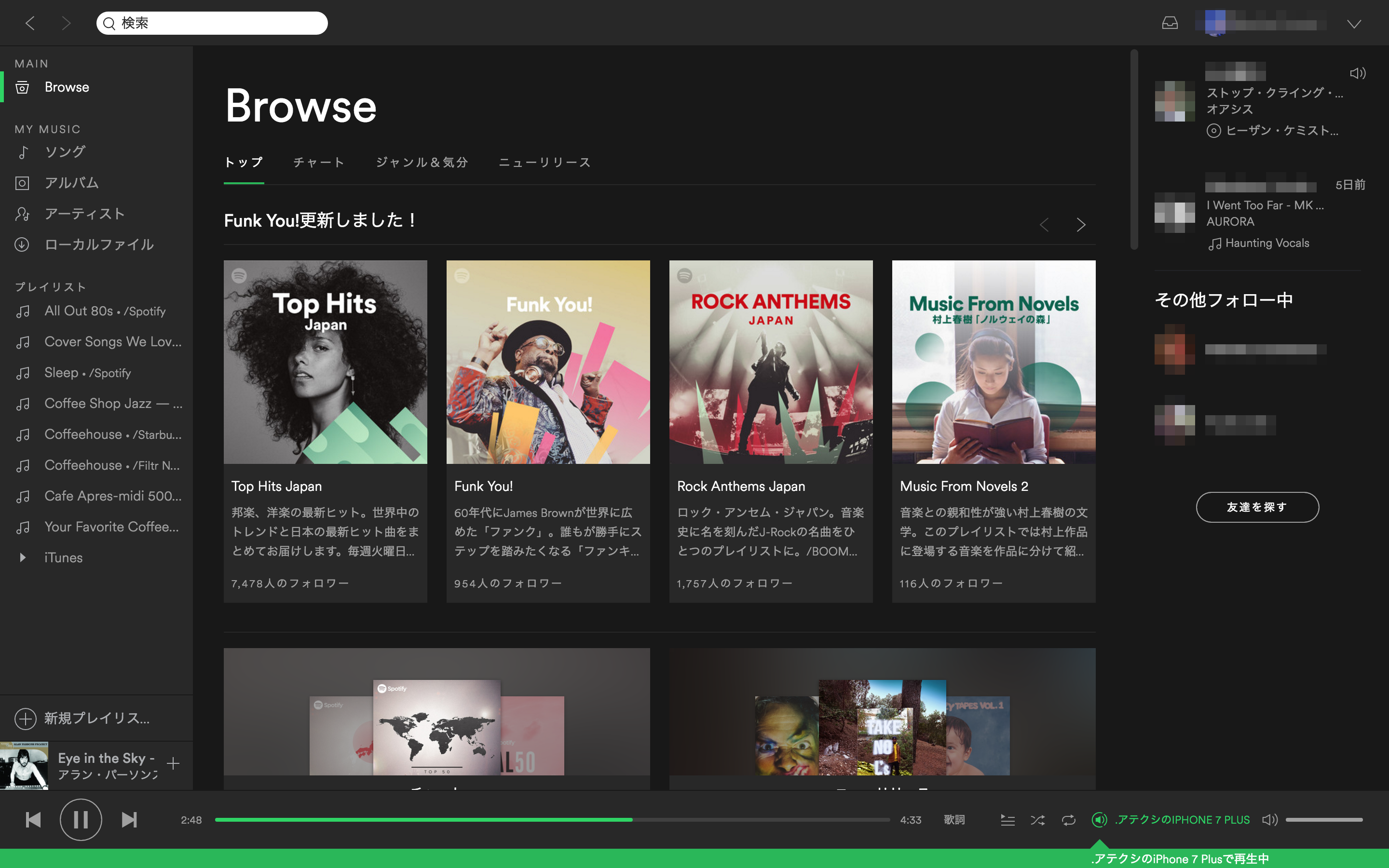Toggle shuffle playback

1038,820
